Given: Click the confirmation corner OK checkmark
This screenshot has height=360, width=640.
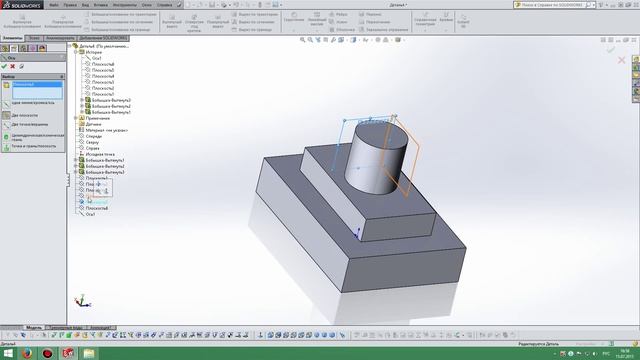Looking at the screenshot, I should click(x=611, y=49).
